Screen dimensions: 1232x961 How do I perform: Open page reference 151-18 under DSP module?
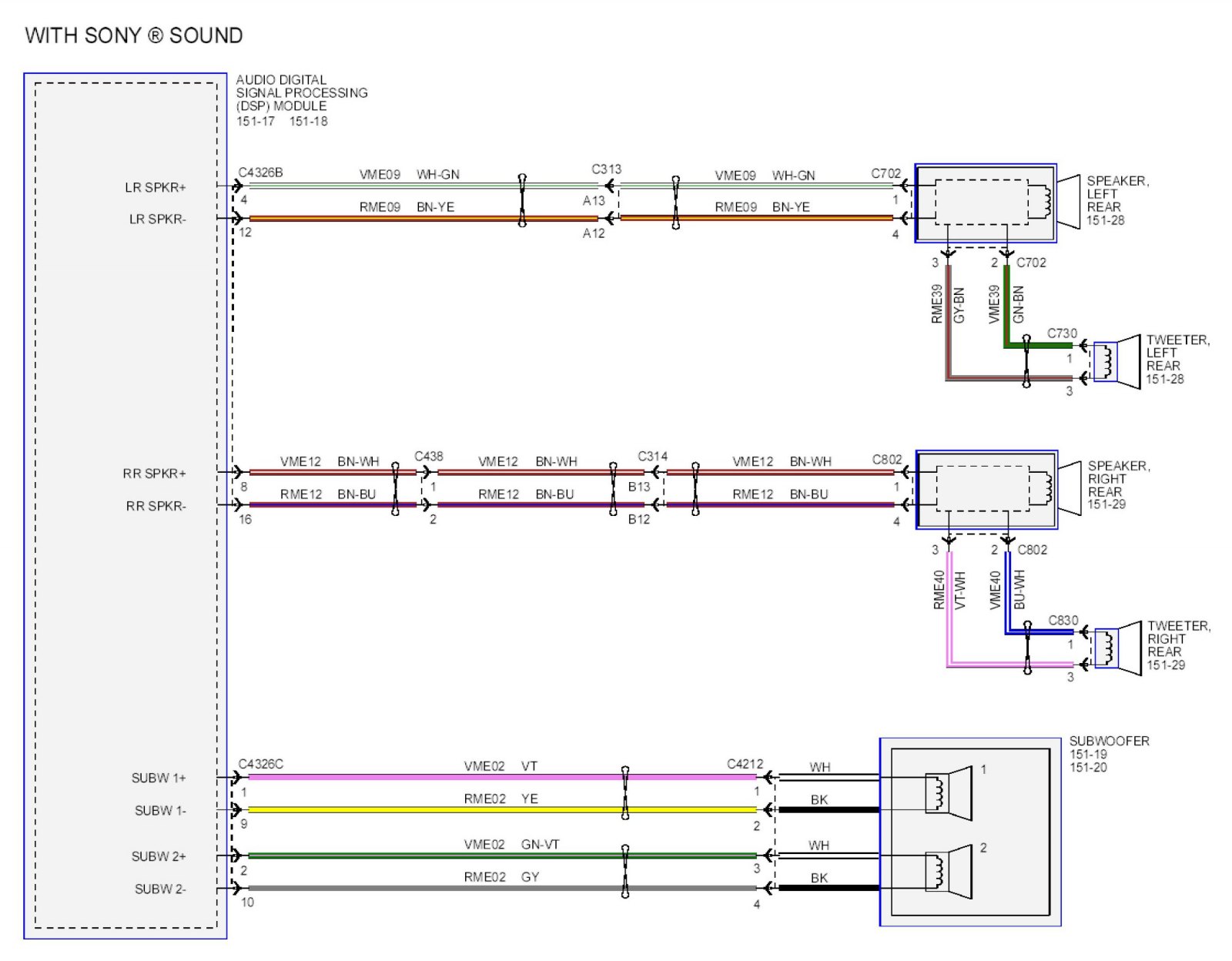pyautogui.click(x=309, y=121)
